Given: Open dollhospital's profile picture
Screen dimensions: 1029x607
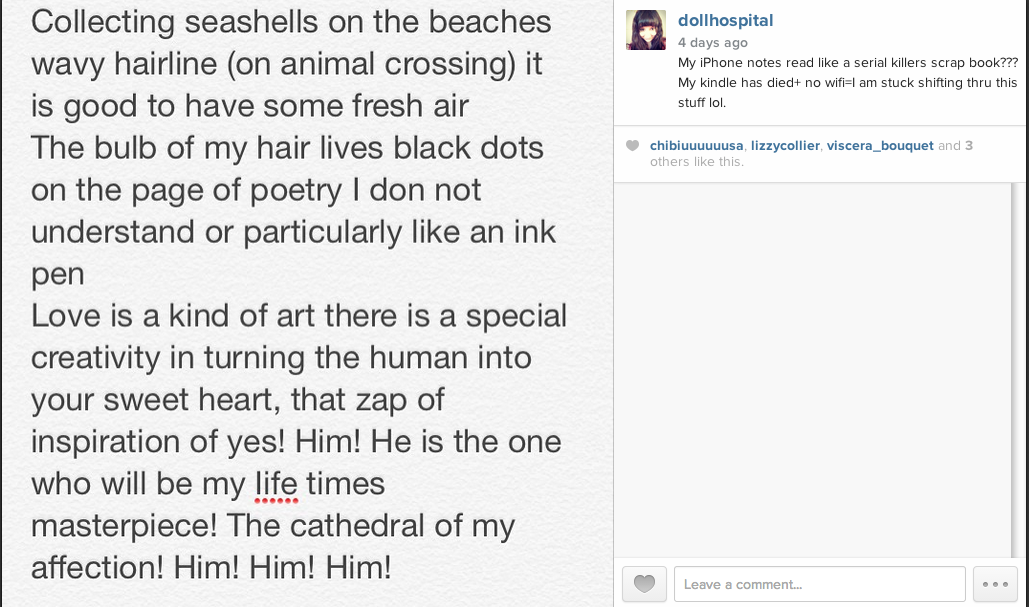Looking at the screenshot, I should [646, 30].
